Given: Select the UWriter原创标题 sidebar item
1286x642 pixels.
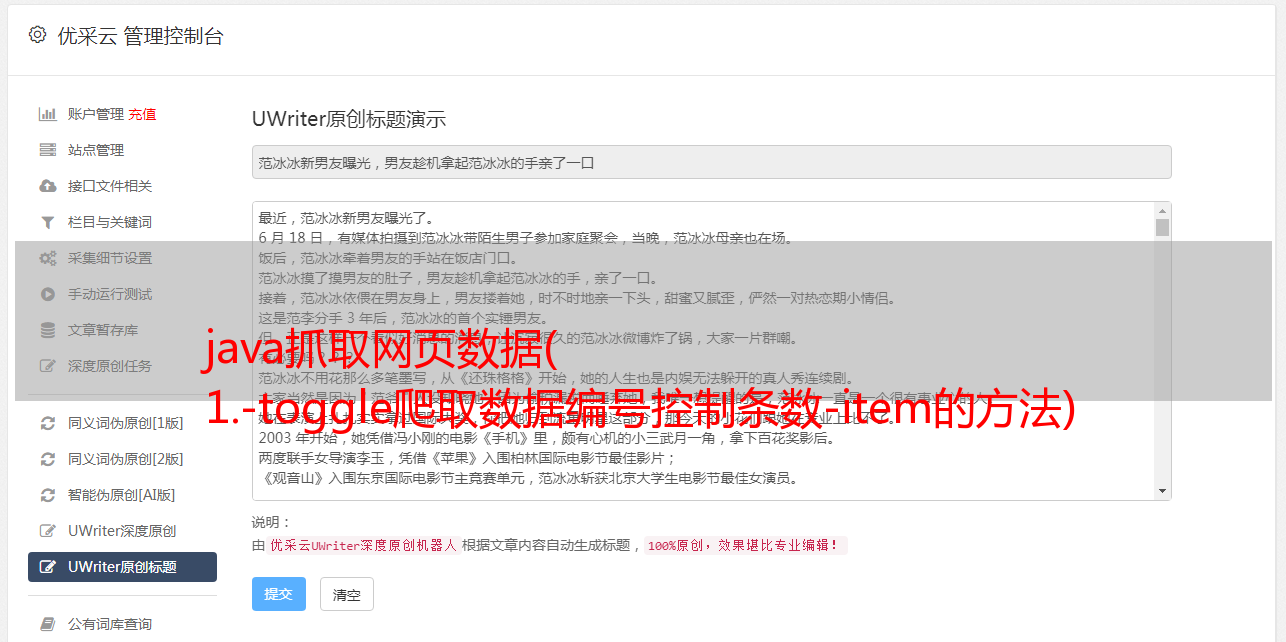Looking at the screenshot, I should (122, 567).
